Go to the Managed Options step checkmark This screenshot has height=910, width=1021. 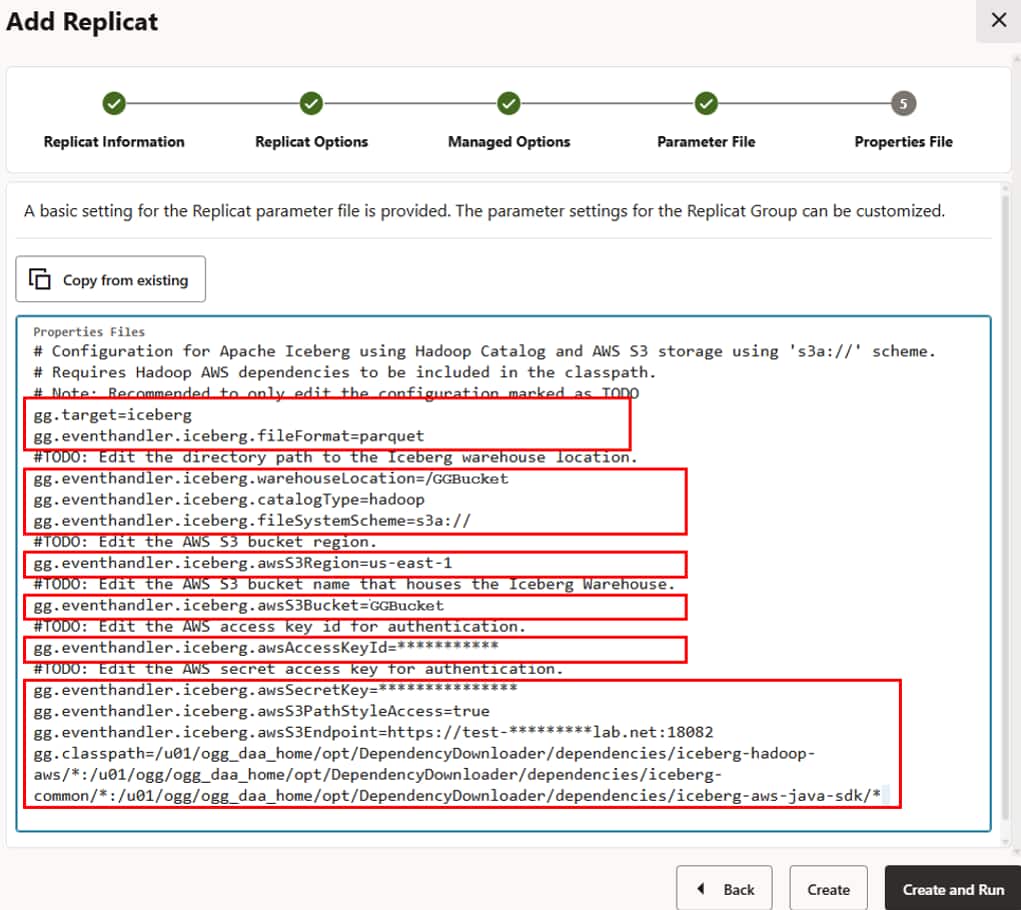pyautogui.click(x=509, y=103)
